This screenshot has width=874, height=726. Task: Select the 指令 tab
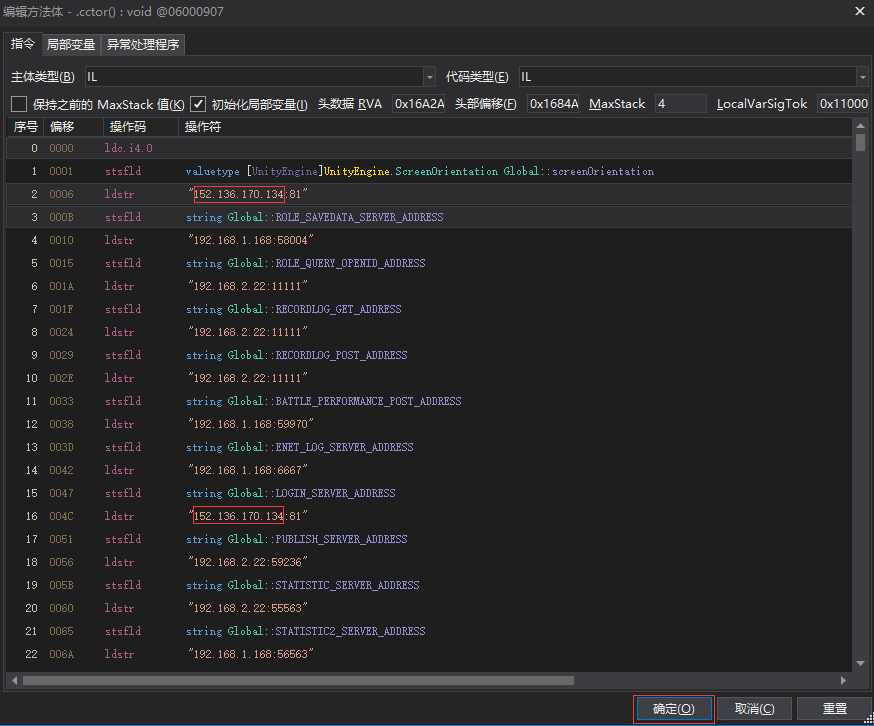(22, 45)
